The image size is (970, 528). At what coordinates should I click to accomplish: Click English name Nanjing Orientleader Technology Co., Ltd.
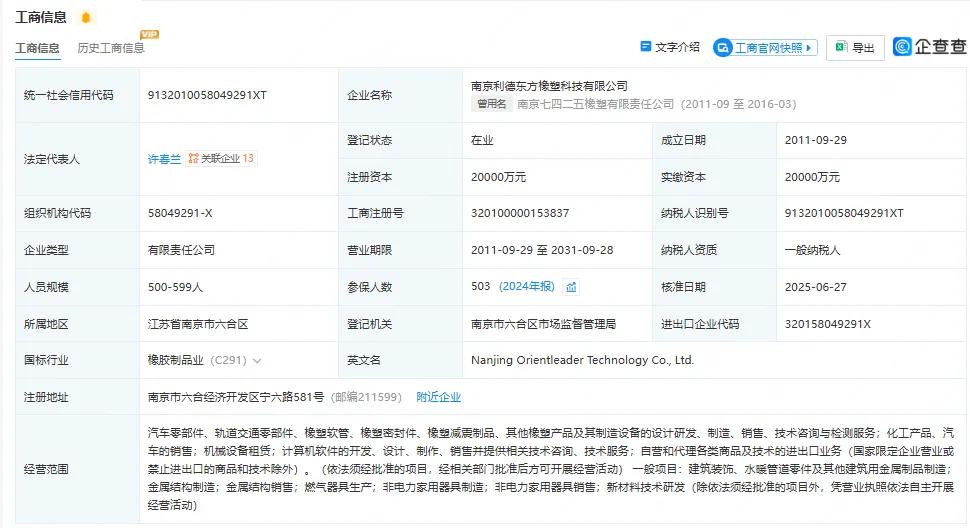pos(582,360)
